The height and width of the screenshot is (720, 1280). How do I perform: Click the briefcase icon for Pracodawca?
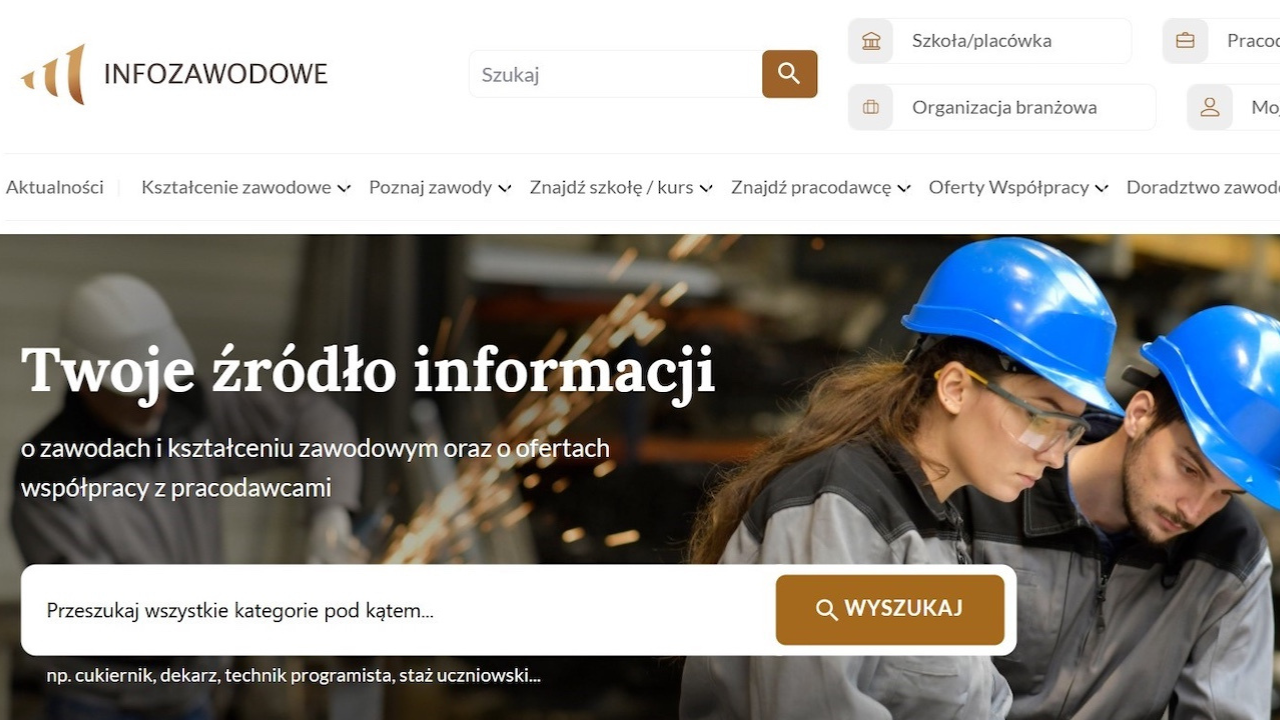pyautogui.click(x=1185, y=41)
